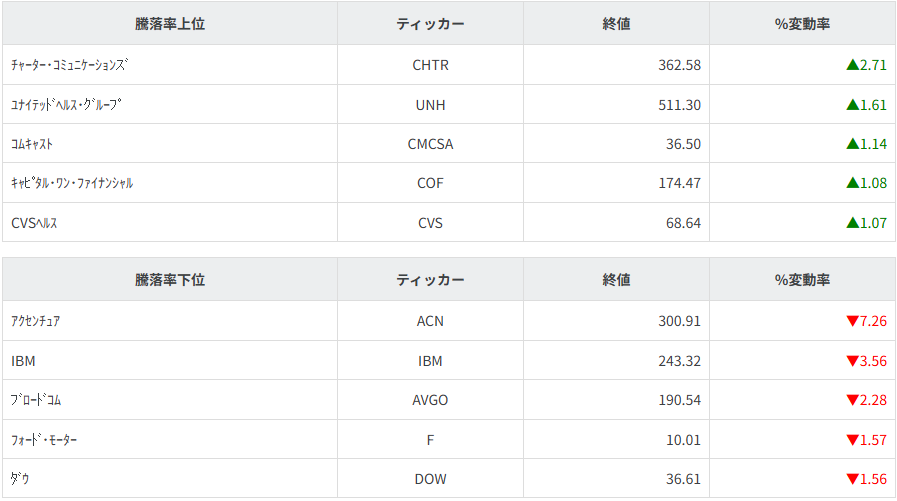Click red down arrow beside 2.28
Screen dimensions: 897x501
(x=852, y=400)
